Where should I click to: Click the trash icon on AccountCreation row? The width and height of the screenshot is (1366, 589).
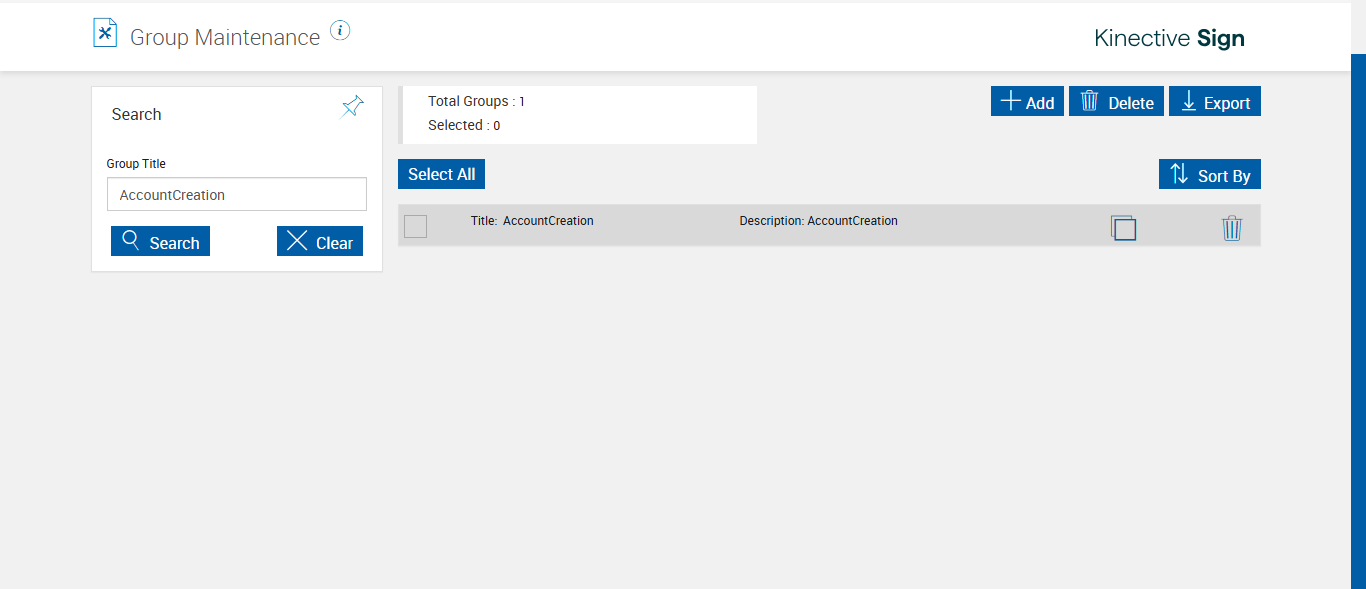[1232, 228]
